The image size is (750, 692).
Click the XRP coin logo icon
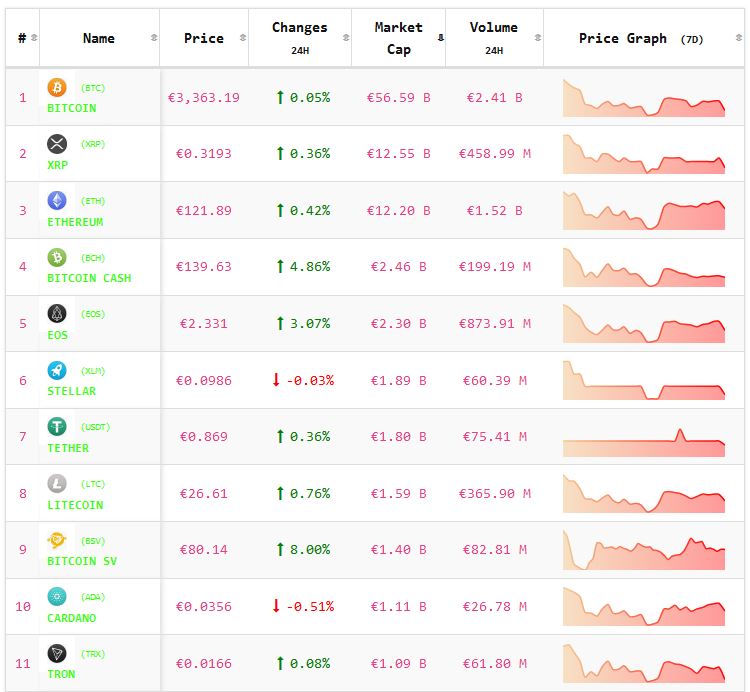point(57,144)
